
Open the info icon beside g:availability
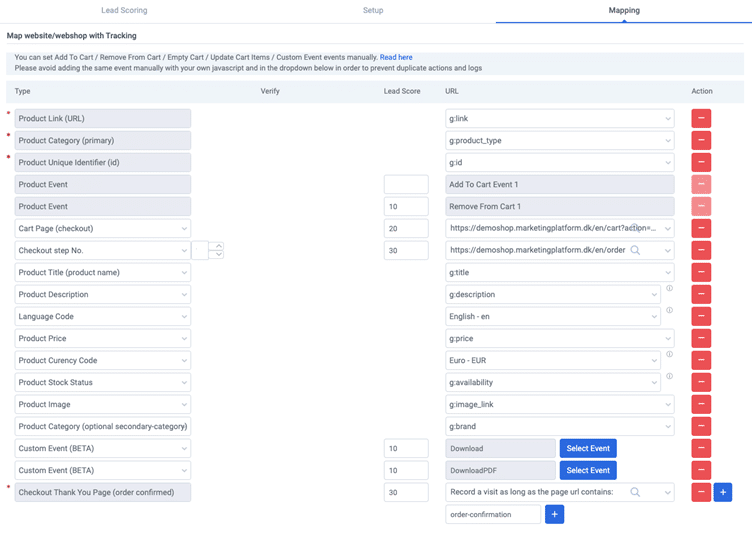[670, 376]
